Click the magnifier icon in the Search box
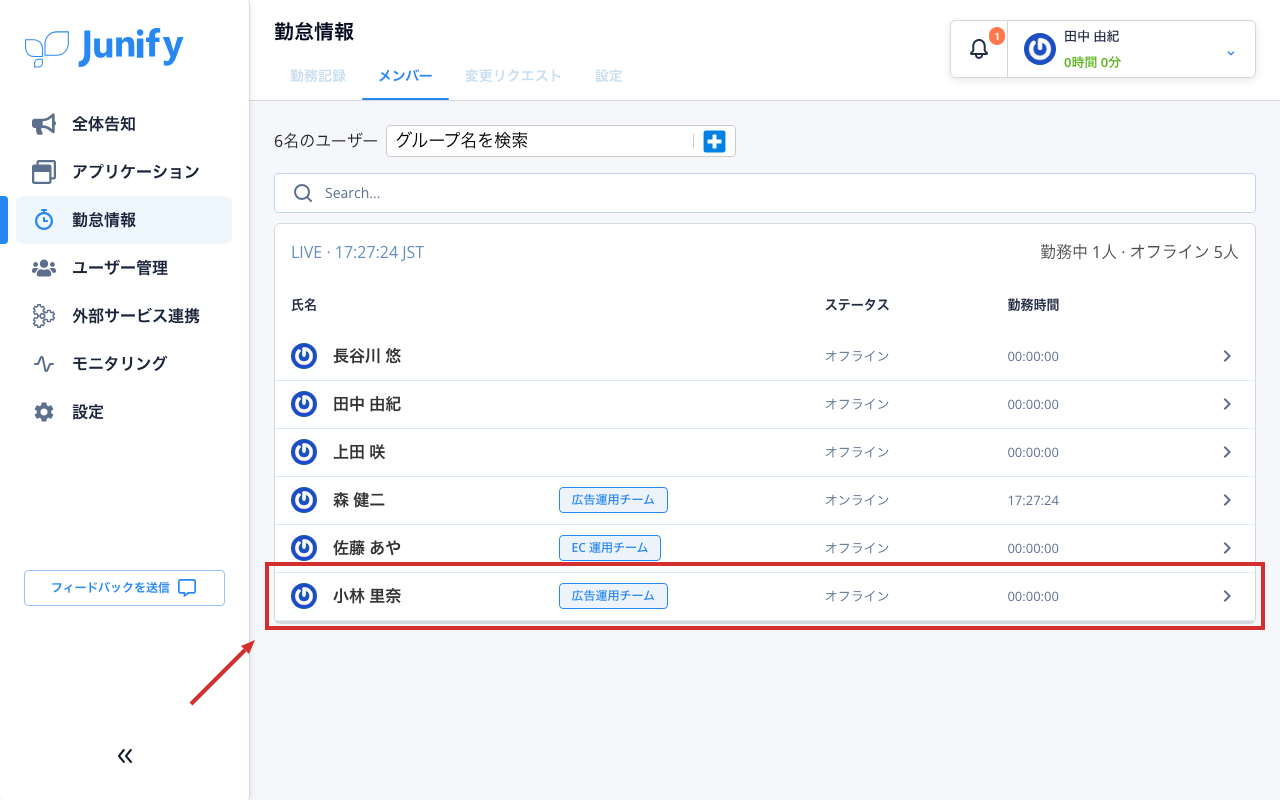1280x800 pixels. pyautogui.click(x=303, y=193)
